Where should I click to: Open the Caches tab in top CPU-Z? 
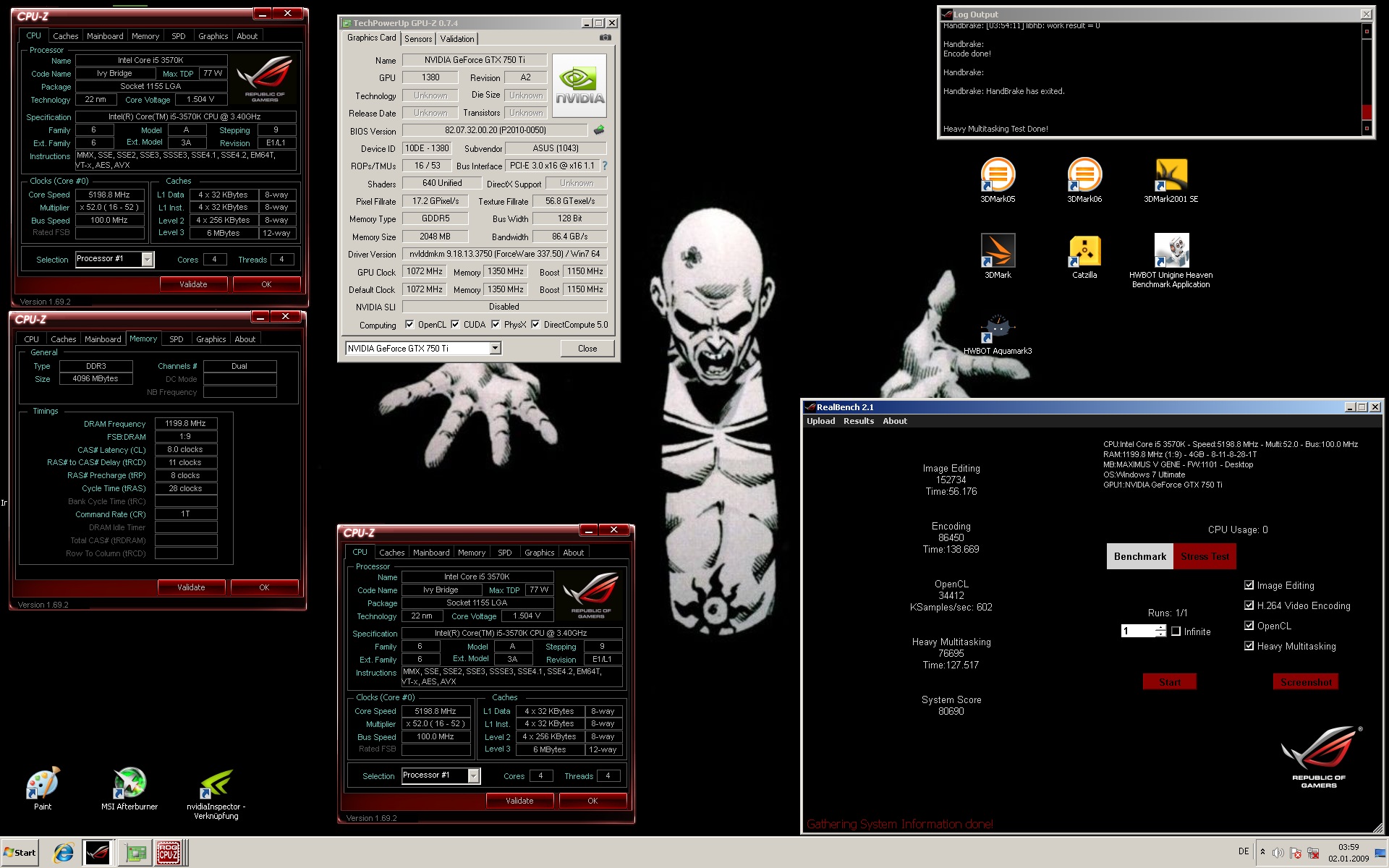coord(65,36)
